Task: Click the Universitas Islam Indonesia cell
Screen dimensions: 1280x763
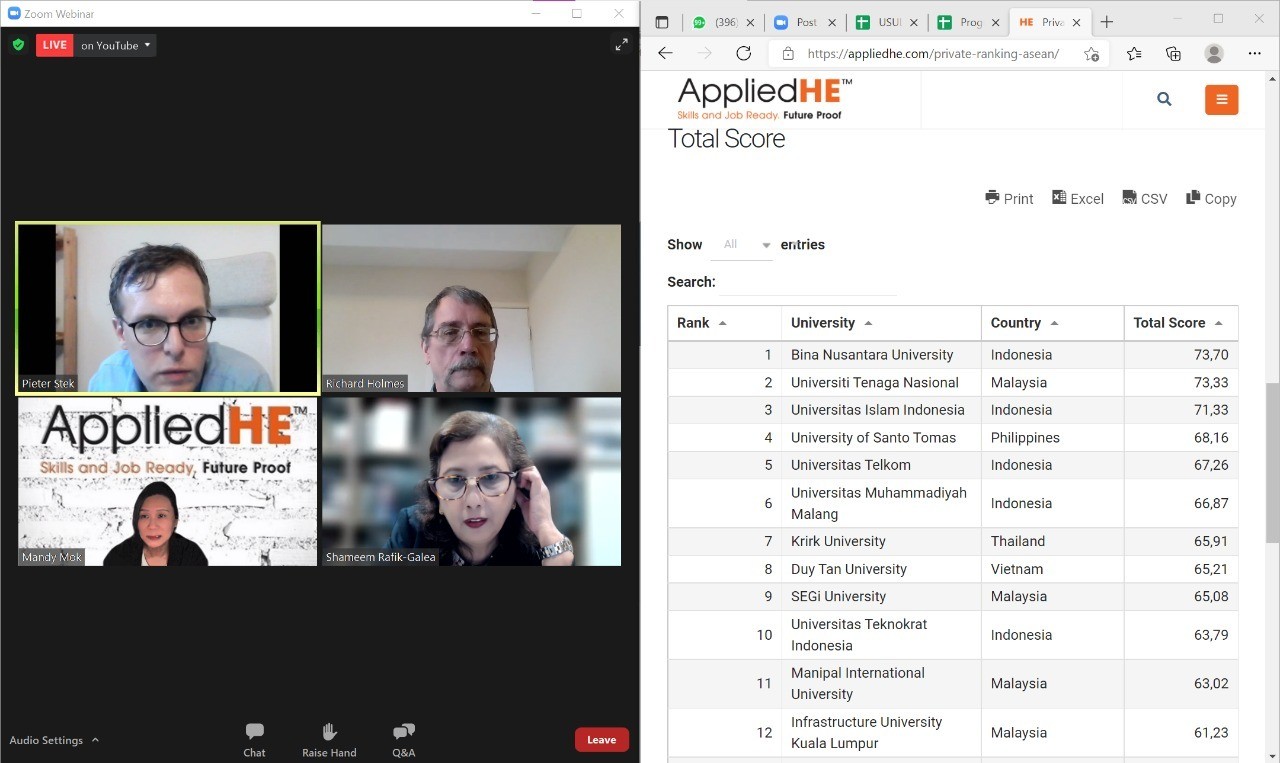Action: 881,410
